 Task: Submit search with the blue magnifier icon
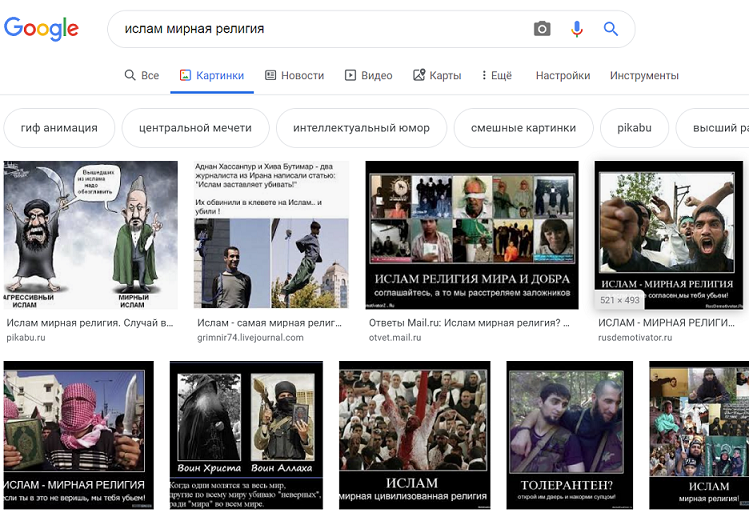pyautogui.click(x=610, y=29)
